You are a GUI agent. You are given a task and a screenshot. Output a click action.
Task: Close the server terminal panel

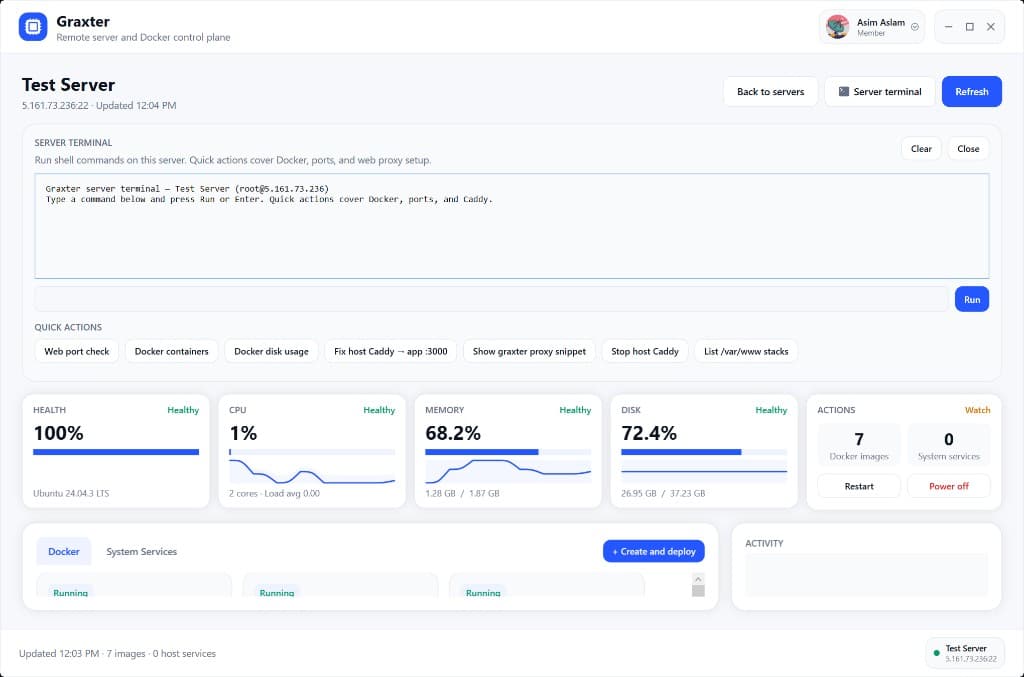point(968,149)
